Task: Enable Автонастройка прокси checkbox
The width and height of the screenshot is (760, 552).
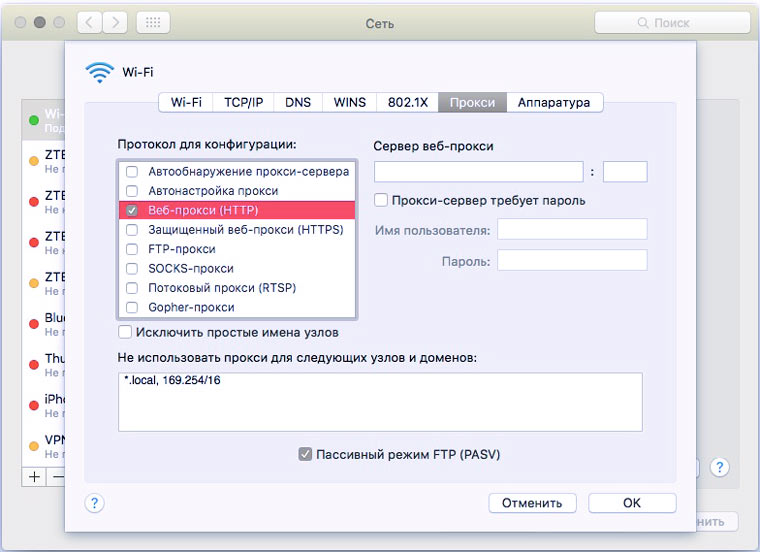Action: pos(132,191)
